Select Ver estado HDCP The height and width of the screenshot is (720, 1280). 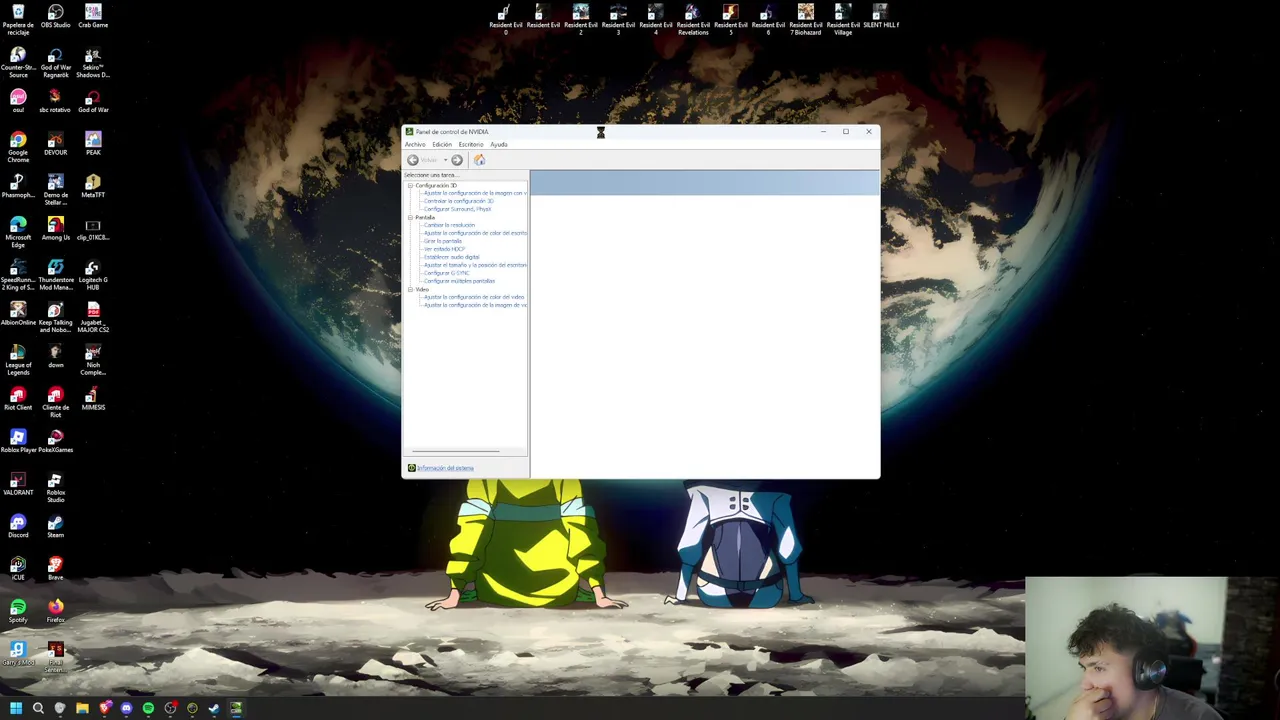pos(445,249)
